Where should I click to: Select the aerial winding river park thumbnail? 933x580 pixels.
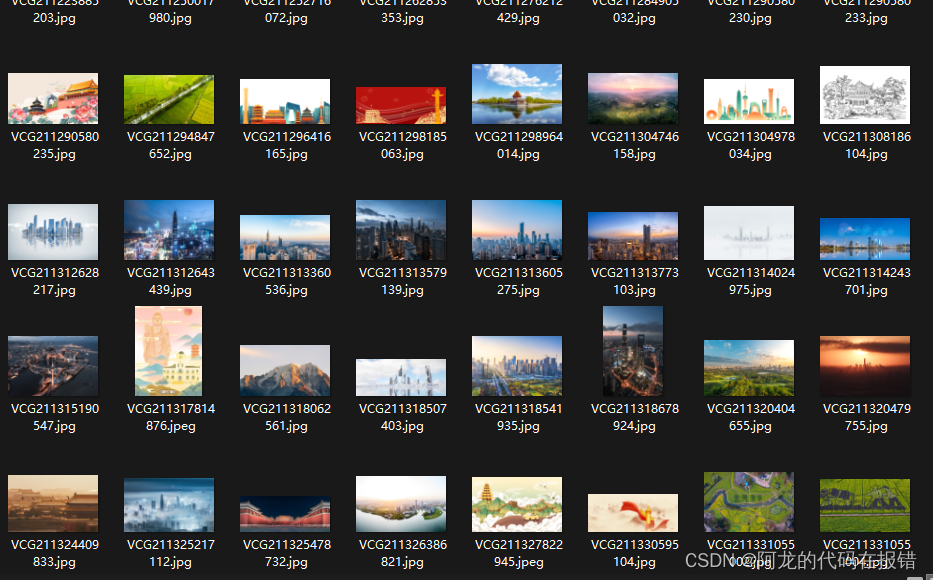coord(749,501)
